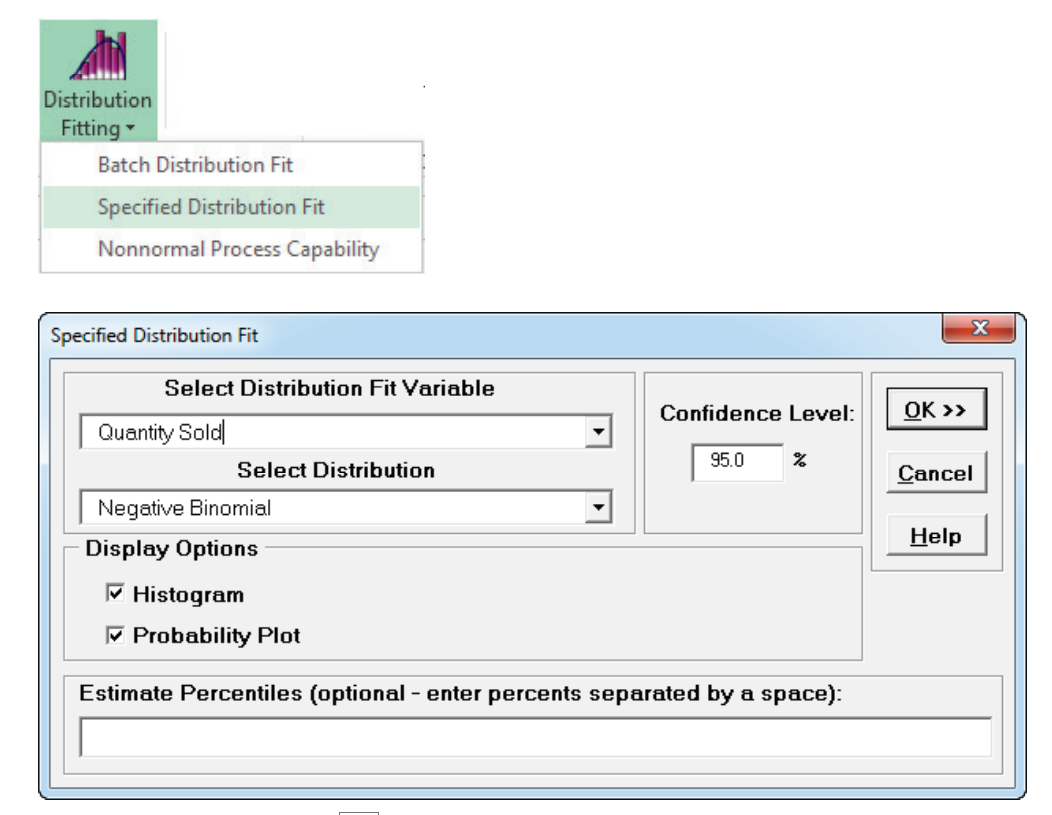Expand the Distribution Fitting menu arrow
The width and height of the screenshot is (1052, 815).
130,129
